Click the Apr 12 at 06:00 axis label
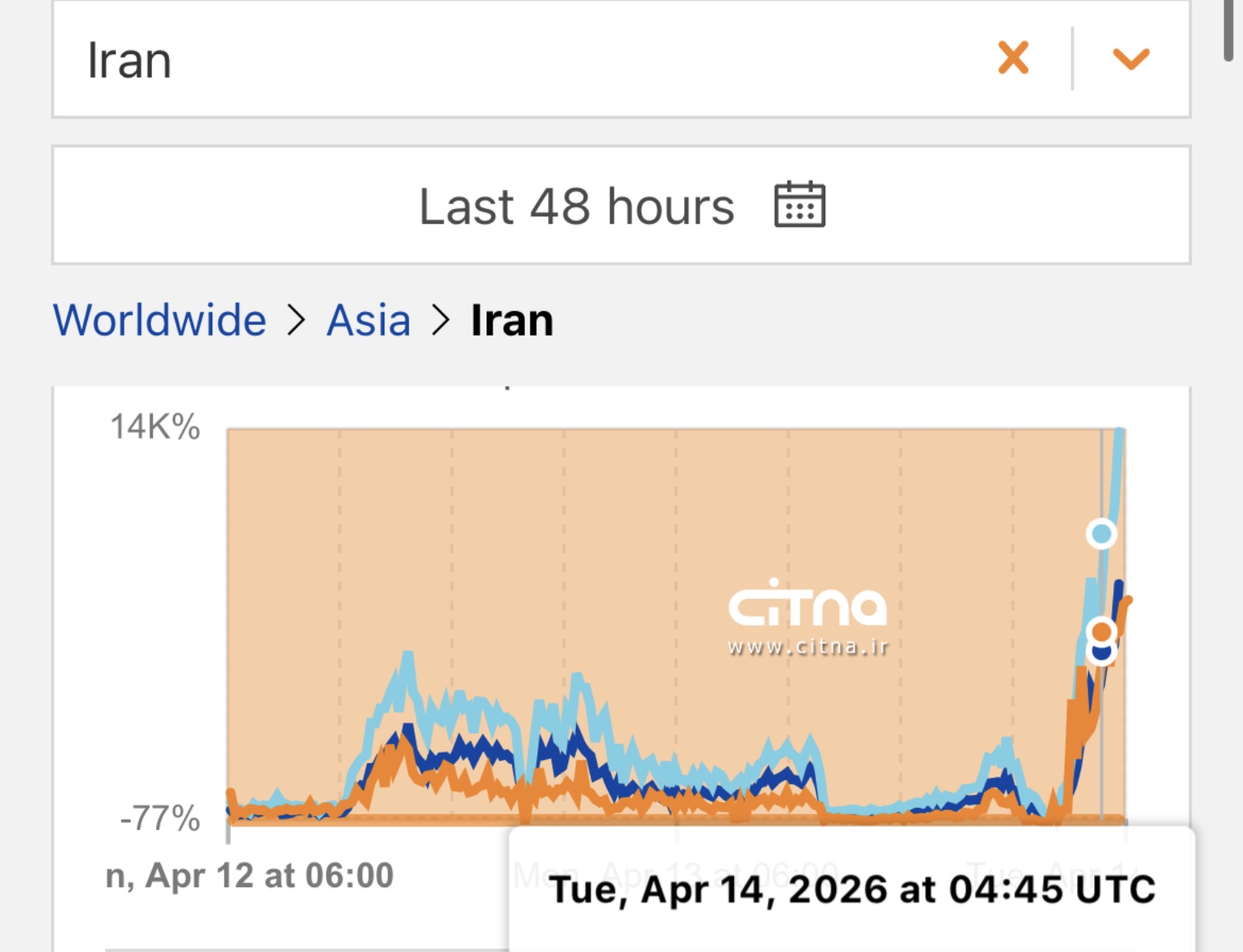Image resolution: width=1243 pixels, height=952 pixels. 249,876
